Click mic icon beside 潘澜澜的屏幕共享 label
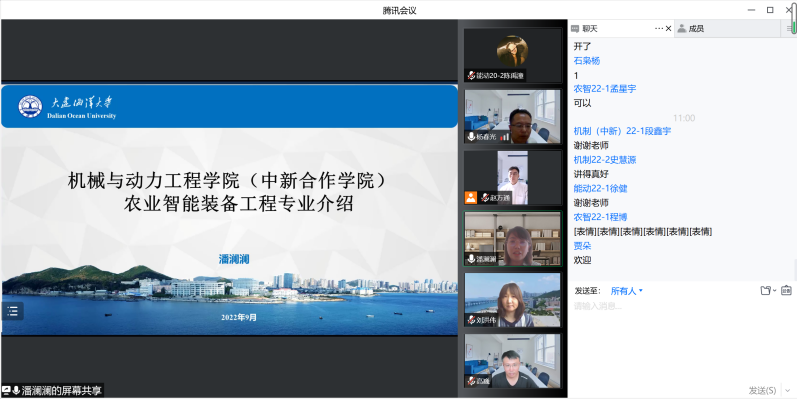 coord(16,390)
